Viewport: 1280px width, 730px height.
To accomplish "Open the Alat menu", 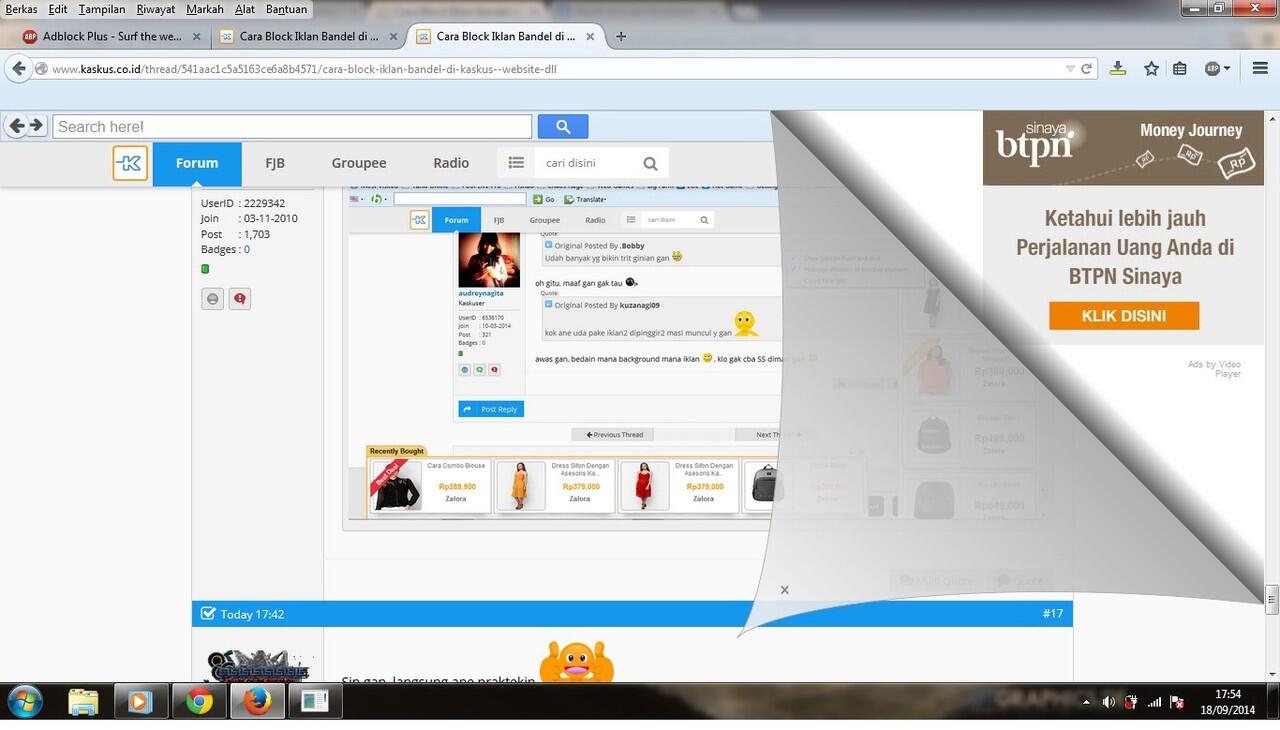I will pos(245,9).
